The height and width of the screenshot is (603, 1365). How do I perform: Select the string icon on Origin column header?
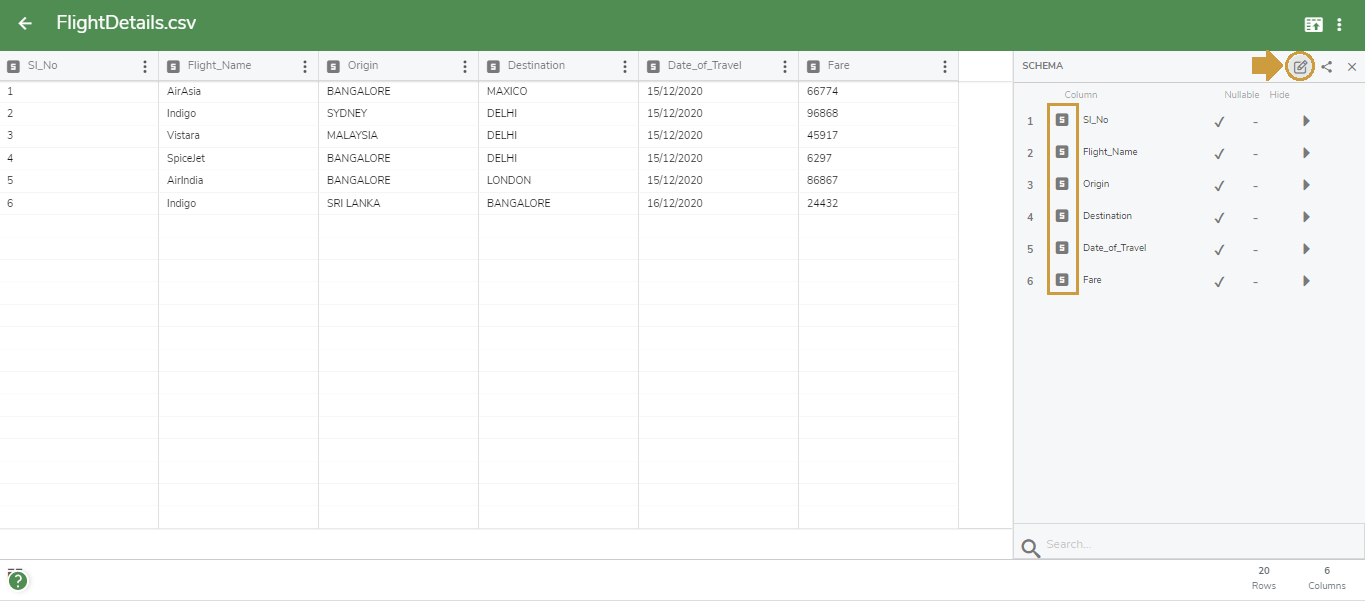click(x=333, y=64)
